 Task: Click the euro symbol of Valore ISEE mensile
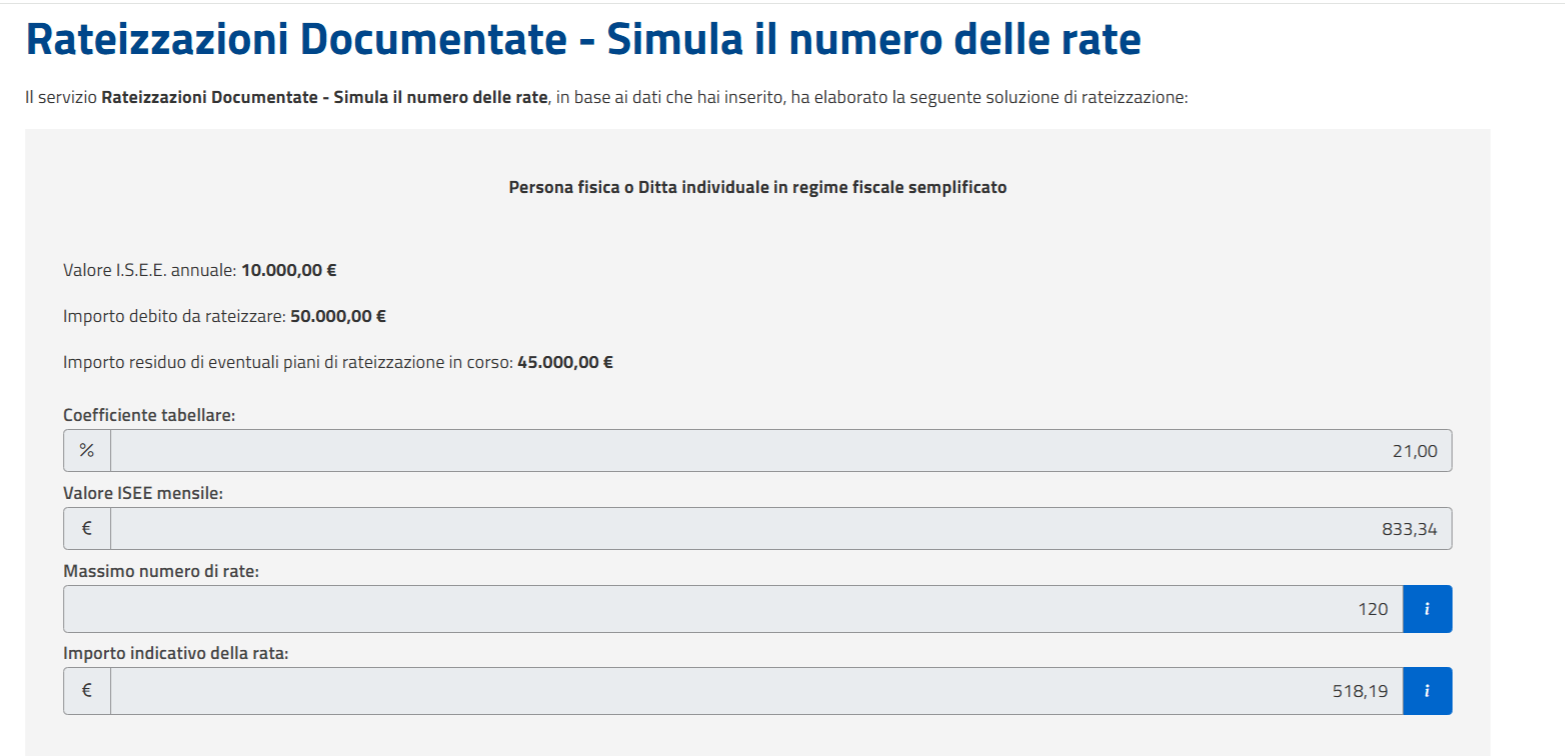pyautogui.click(x=87, y=529)
